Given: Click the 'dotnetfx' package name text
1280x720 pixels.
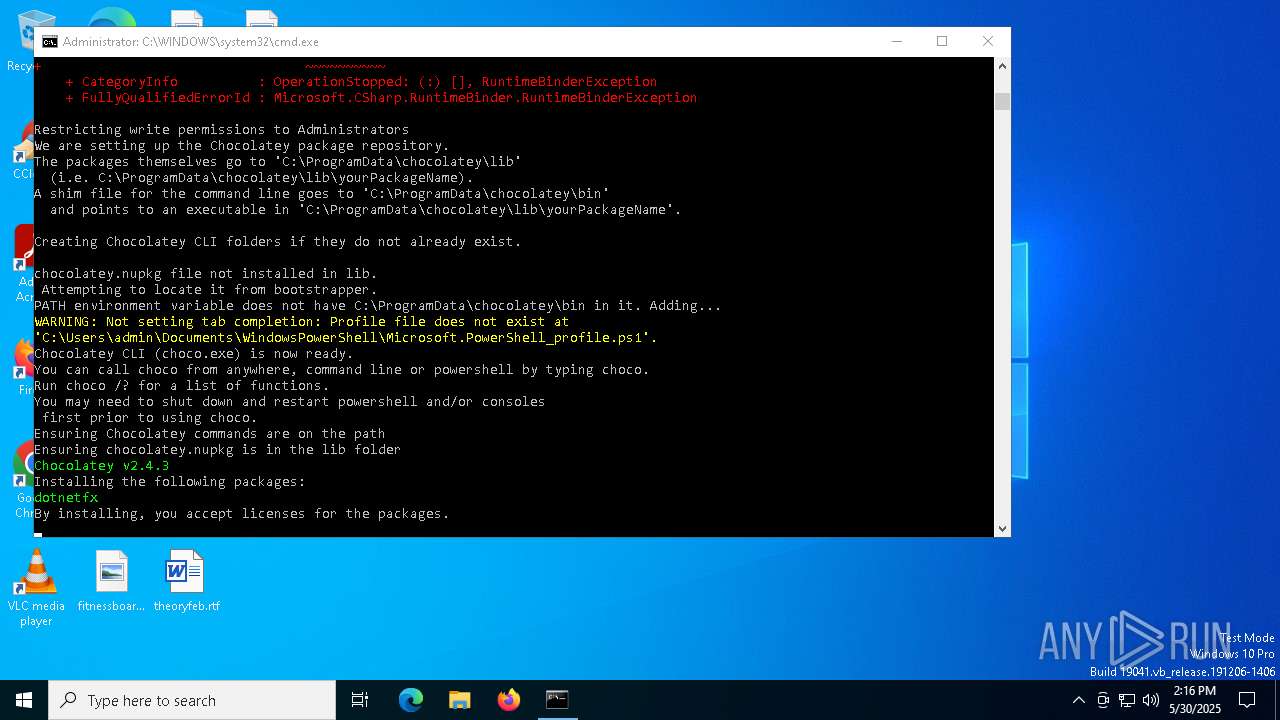Looking at the screenshot, I should tap(66, 497).
